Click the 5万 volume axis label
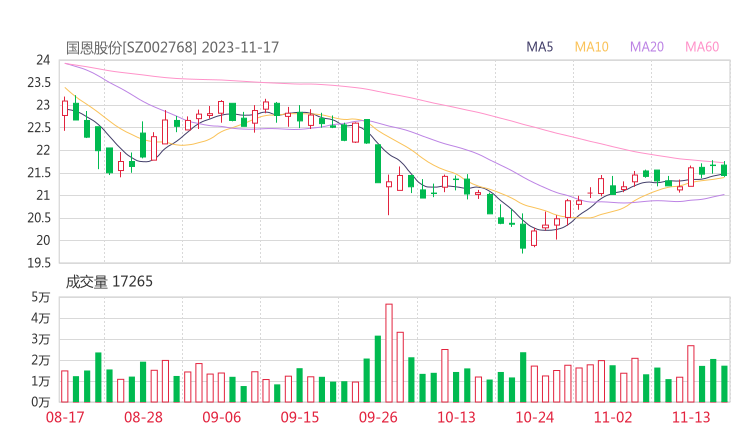The image size is (740, 440). tap(41, 297)
